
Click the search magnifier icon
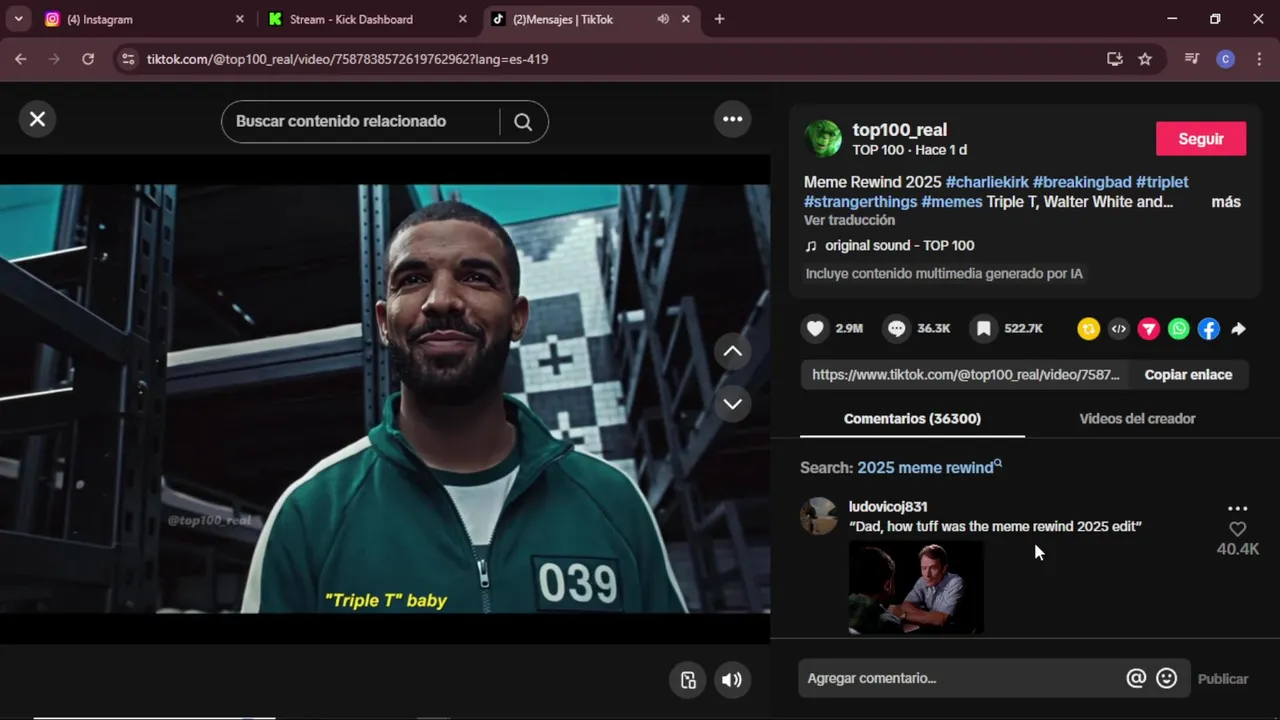[x=523, y=122]
